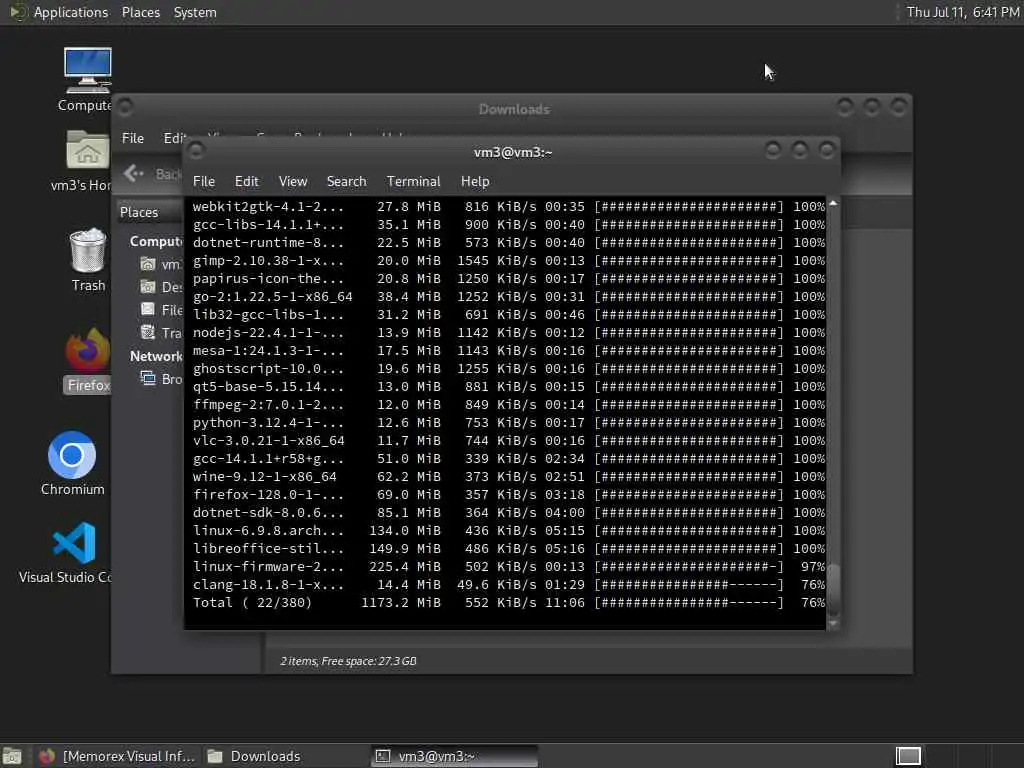Open the terminal View menu
This screenshot has height=768, width=1024.
[293, 181]
